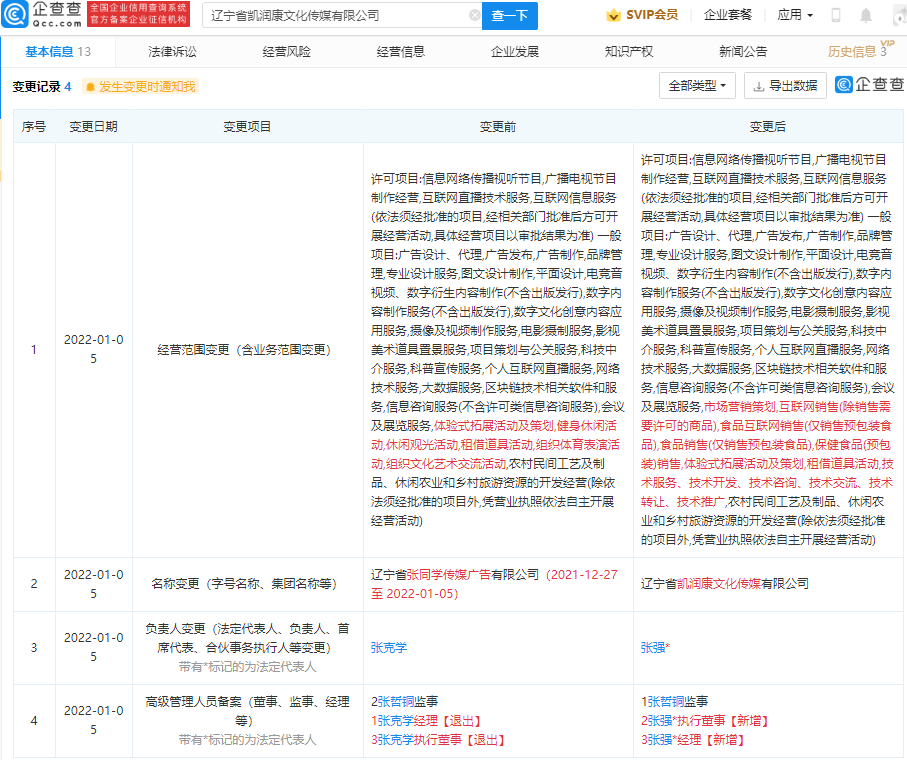The height and width of the screenshot is (760, 907).
Task: Open the 全部类型 filter dropdown
Action: click(x=697, y=86)
